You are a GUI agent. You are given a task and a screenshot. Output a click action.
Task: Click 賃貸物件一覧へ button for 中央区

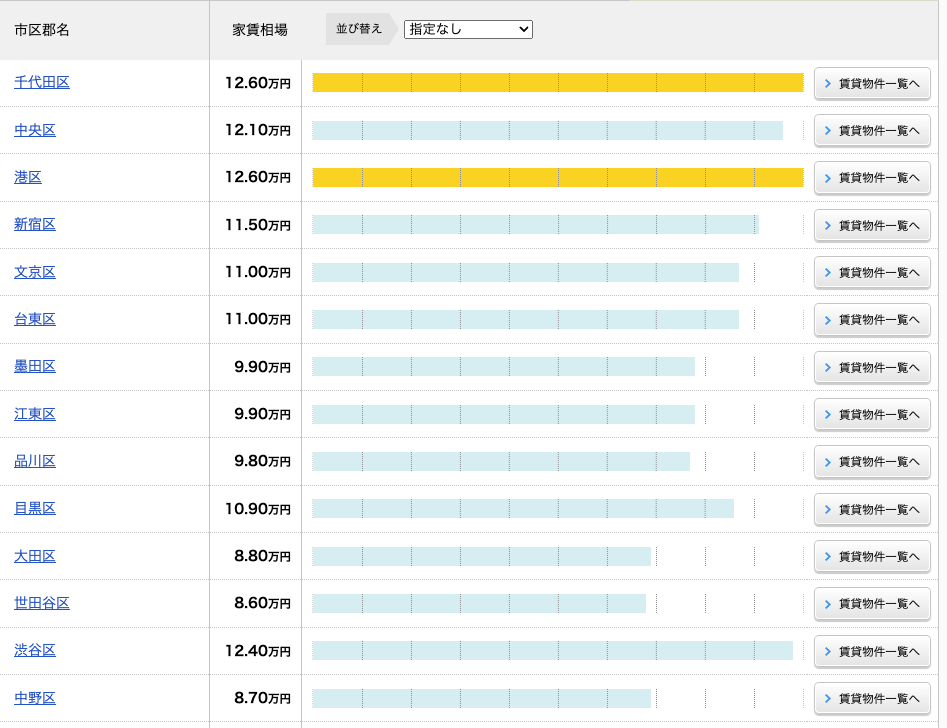click(x=872, y=130)
